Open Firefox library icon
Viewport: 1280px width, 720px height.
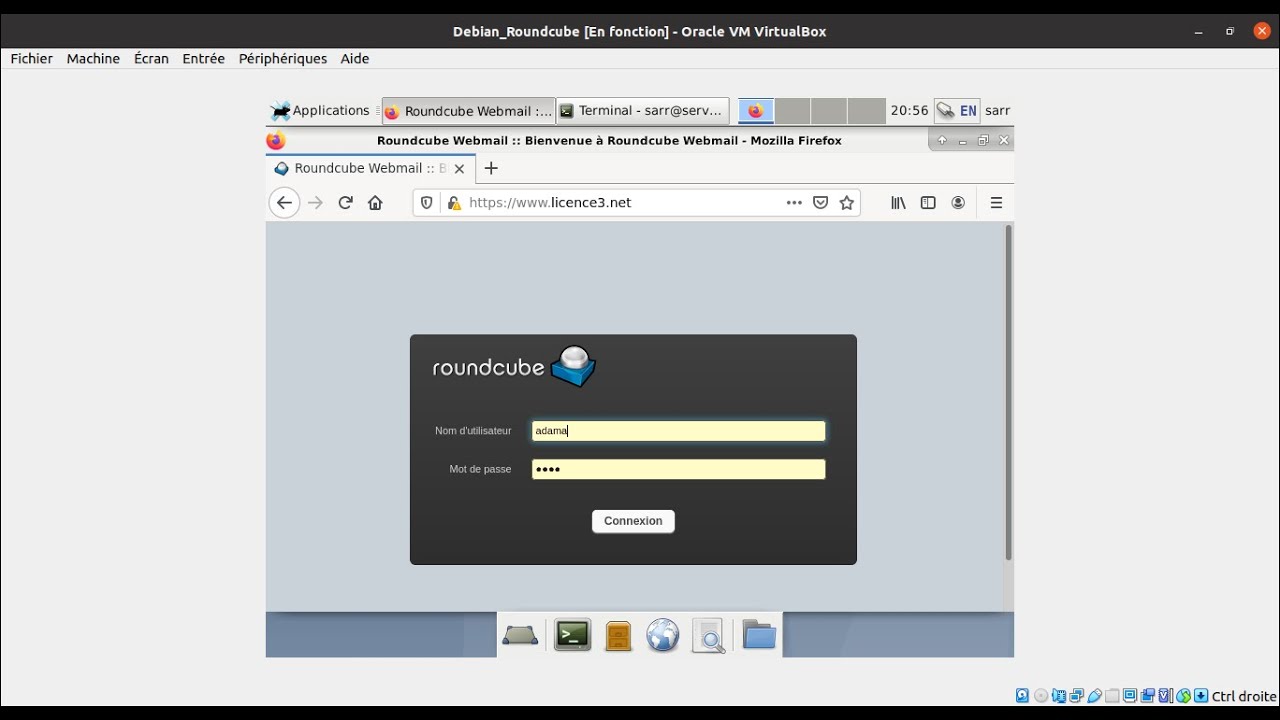898,203
